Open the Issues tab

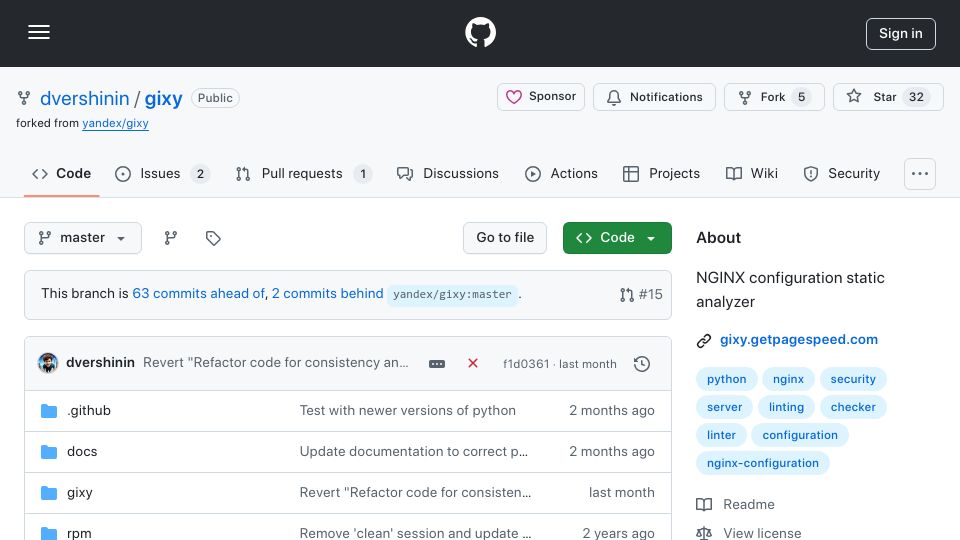tap(162, 174)
